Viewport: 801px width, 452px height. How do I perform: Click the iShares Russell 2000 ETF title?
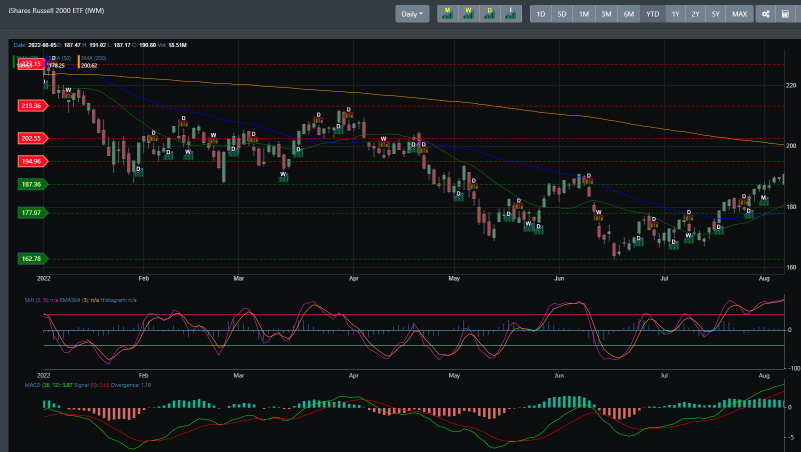(x=56, y=11)
